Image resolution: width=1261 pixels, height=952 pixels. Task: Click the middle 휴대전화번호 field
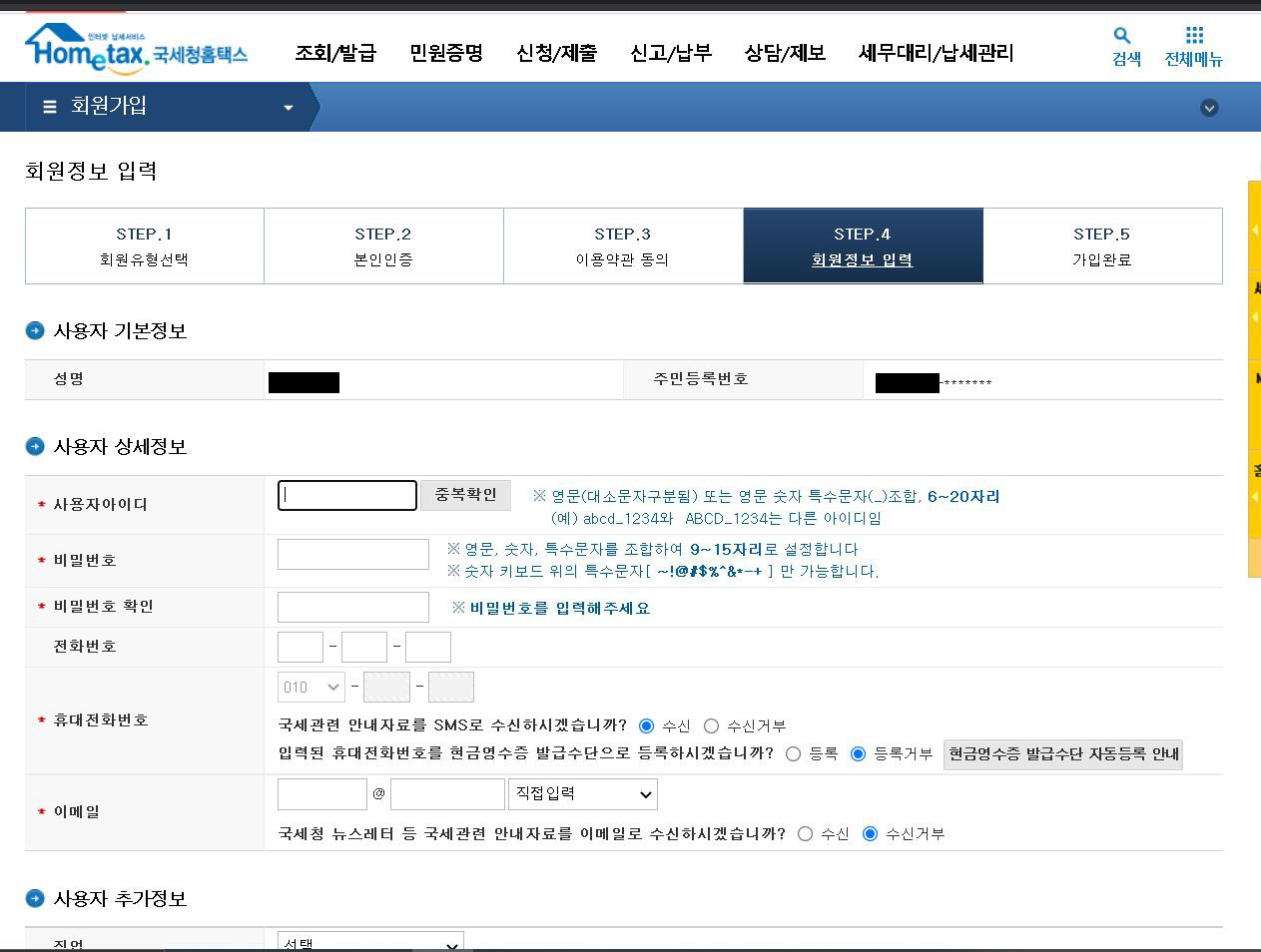click(x=387, y=687)
